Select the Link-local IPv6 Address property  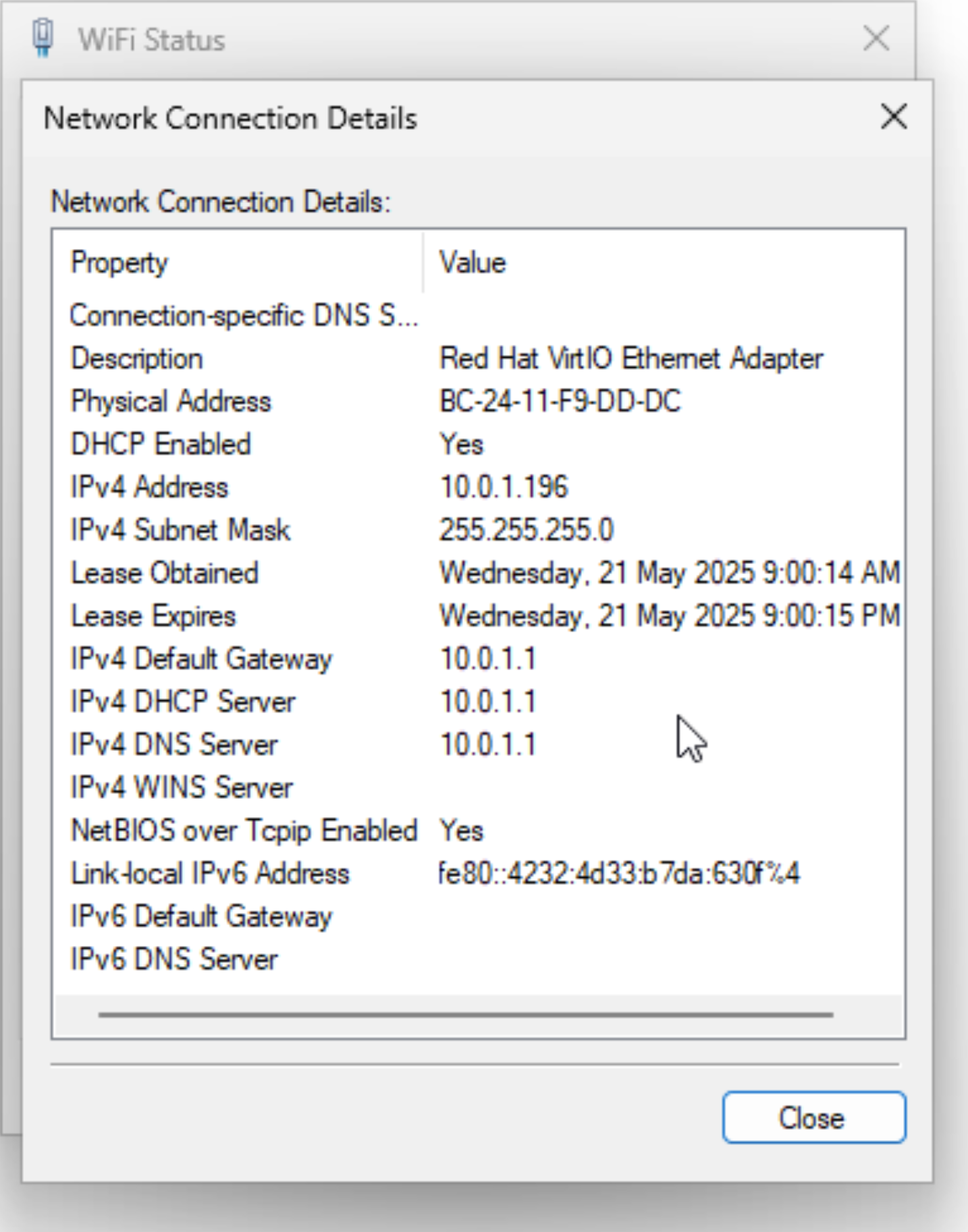[210, 874]
